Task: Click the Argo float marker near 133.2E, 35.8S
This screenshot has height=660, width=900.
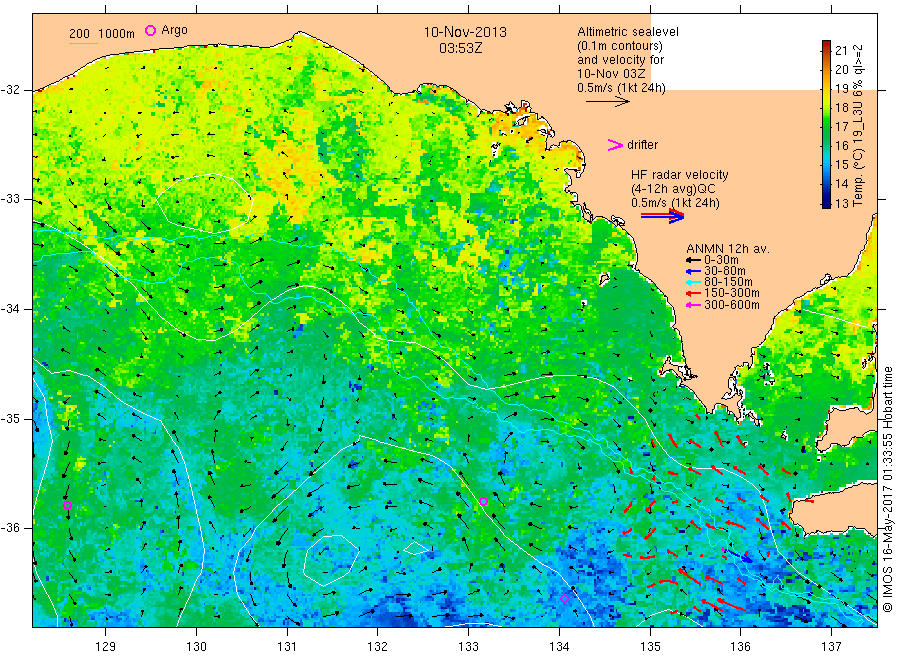Action: pyautogui.click(x=483, y=502)
